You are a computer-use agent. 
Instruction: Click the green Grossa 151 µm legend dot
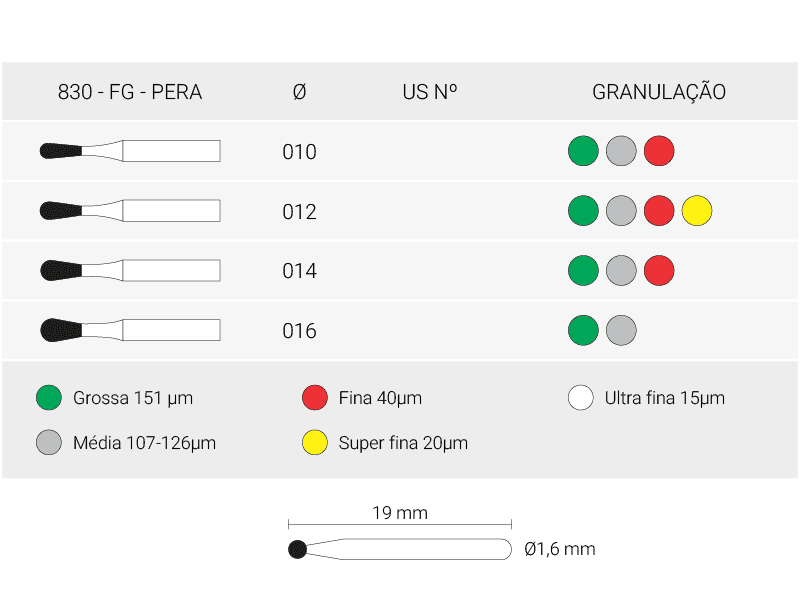tap(48, 398)
